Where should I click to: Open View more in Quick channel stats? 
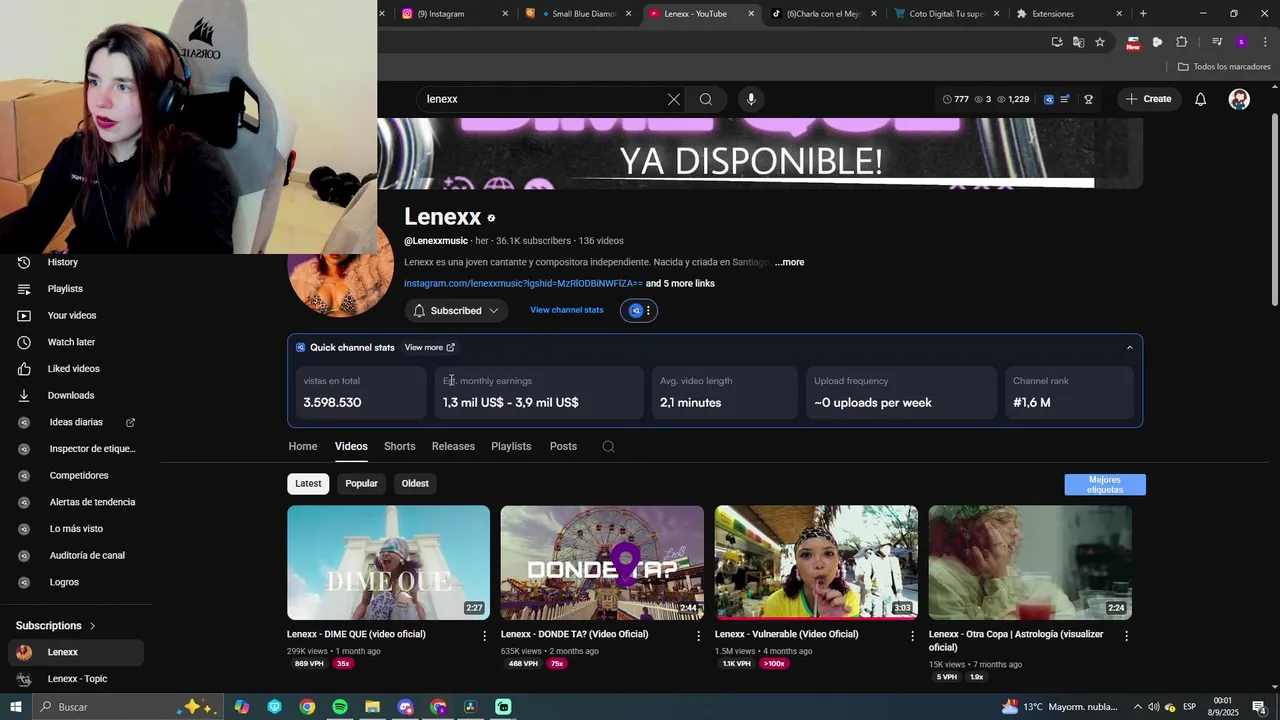[430, 348]
